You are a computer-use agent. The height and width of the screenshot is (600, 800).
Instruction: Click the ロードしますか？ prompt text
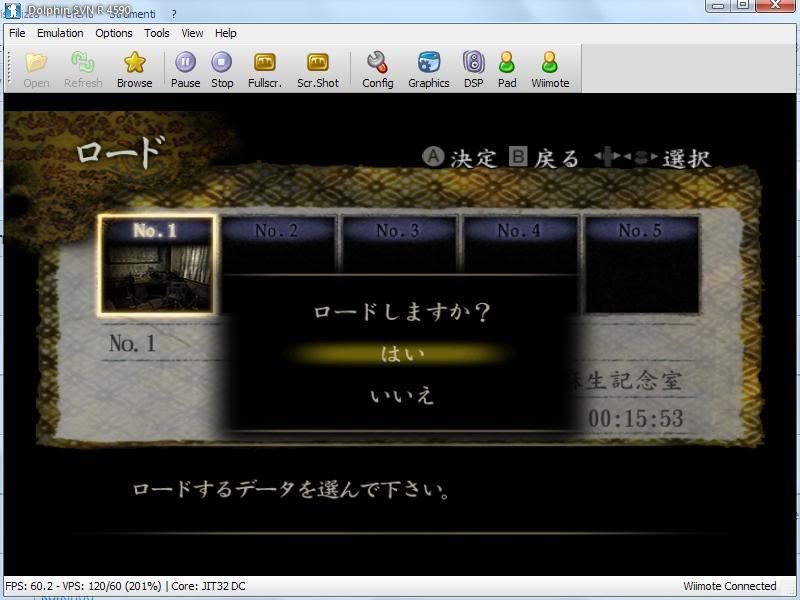(402, 311)
